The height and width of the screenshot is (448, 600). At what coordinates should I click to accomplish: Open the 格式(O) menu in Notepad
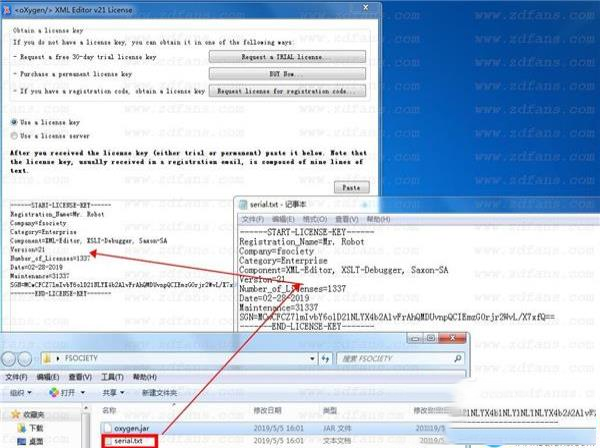pos(315,220)
